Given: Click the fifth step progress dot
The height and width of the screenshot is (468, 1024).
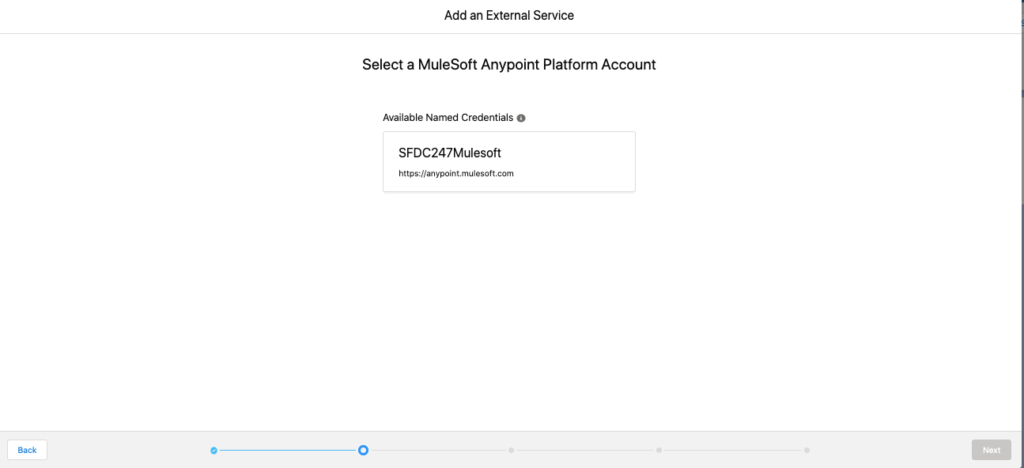Looking at the screenshot, I should coord(807,450).
